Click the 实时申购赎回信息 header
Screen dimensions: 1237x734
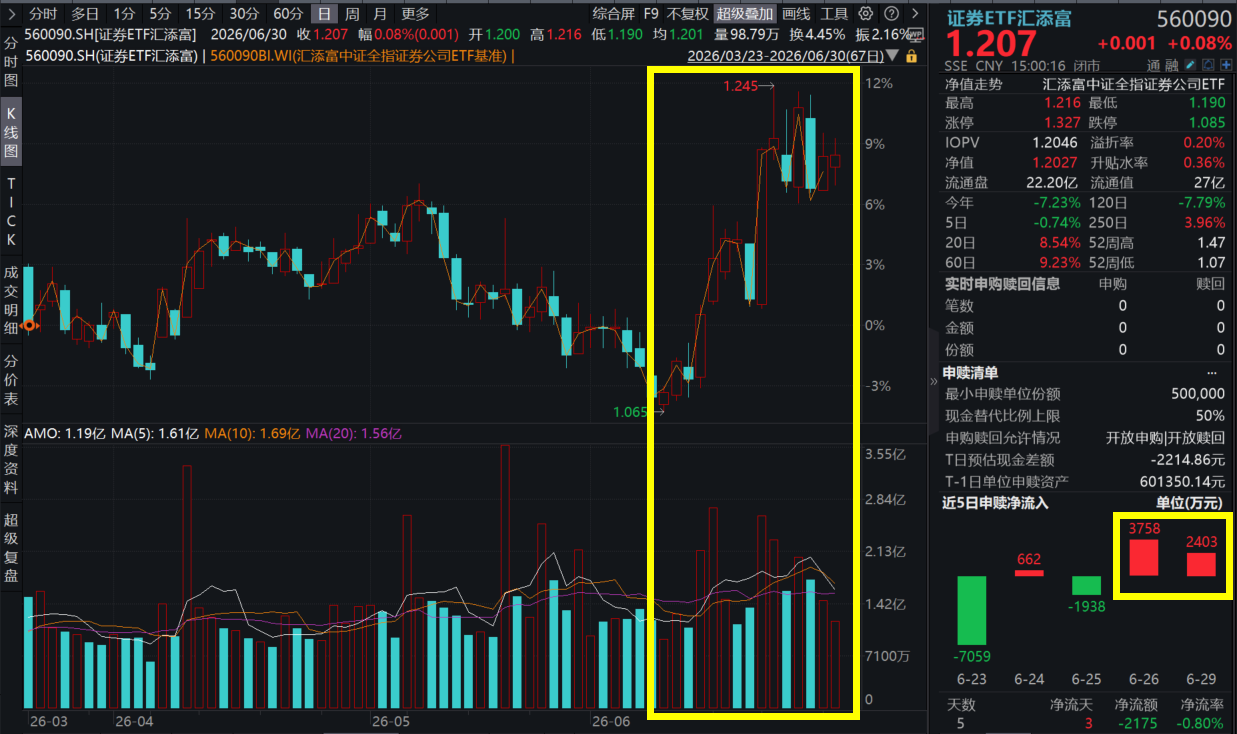click(x=1003, y=283)
